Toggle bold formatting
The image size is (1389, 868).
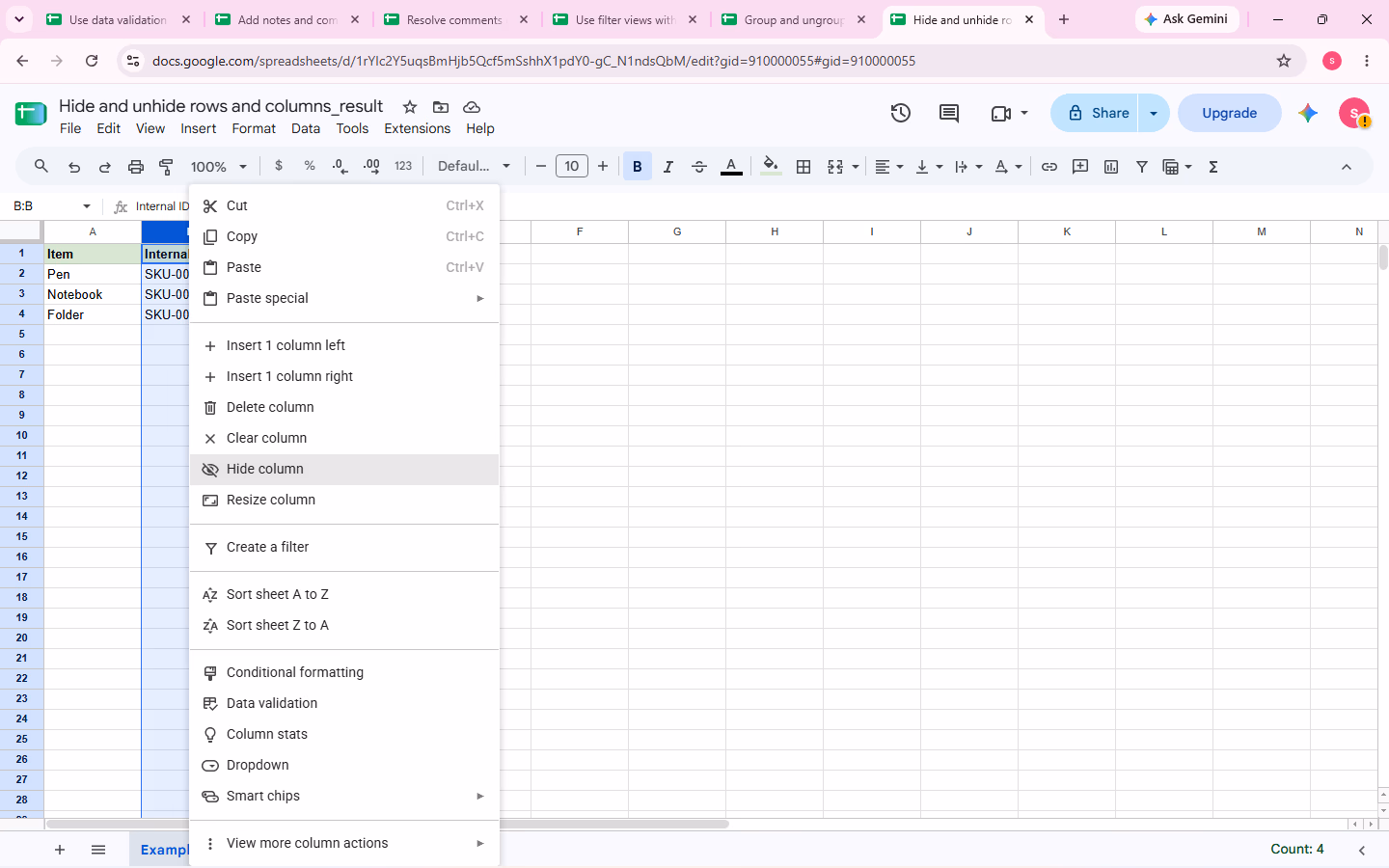(x=638, y=167)
